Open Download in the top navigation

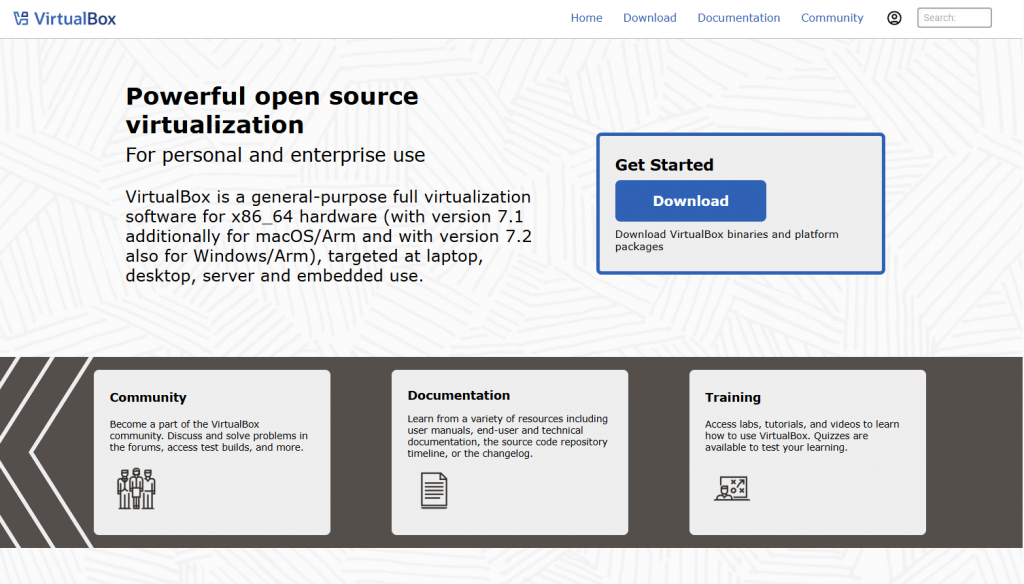coord(650,18)
